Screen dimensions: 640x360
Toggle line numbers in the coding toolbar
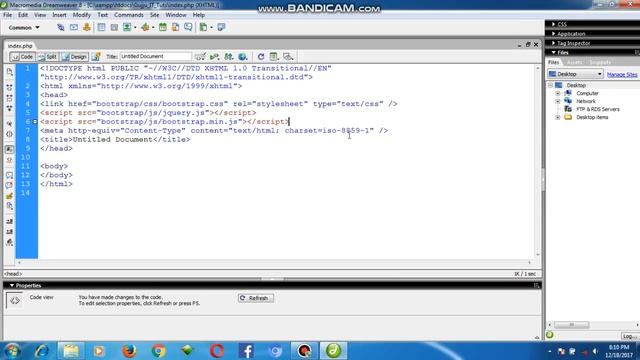[9, 149]
